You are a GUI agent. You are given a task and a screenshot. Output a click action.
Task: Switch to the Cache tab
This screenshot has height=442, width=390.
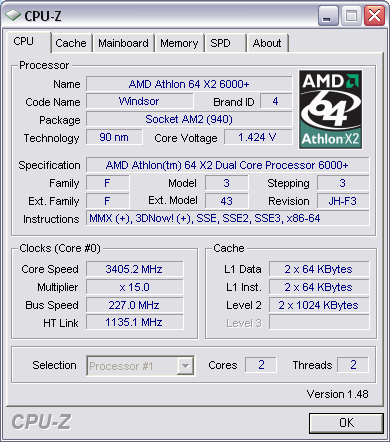(x=71, y=43)
